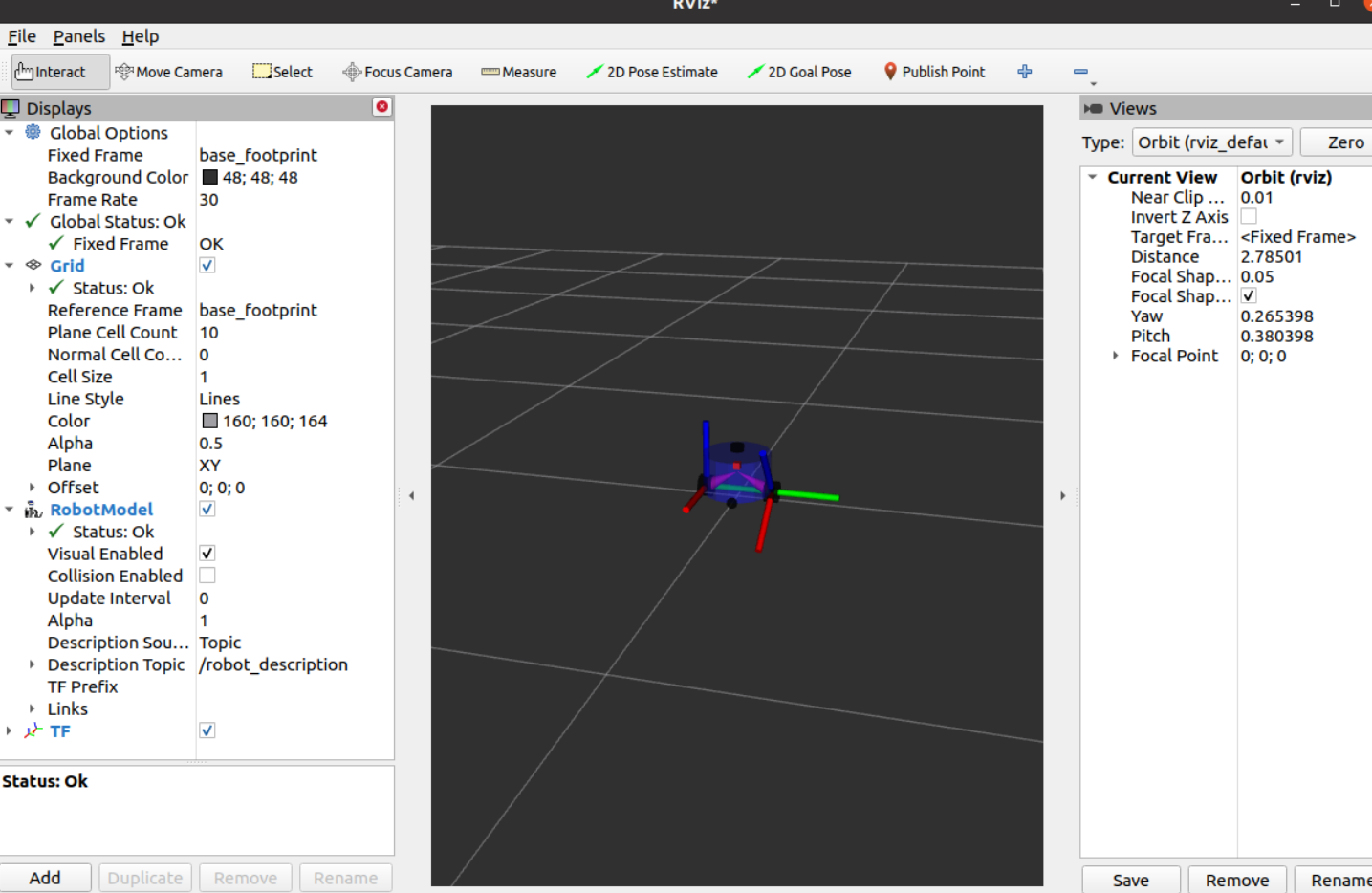Collapse the Global Options tree node

pyautogui.click(x=10, y=132)
